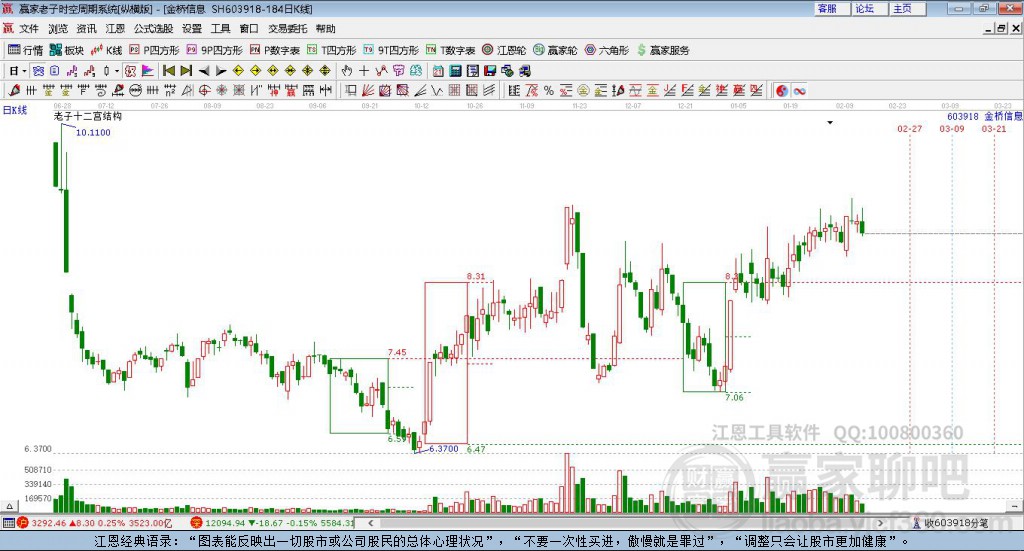
Task: Open the T数字表 number table
Action: [451, 50]
